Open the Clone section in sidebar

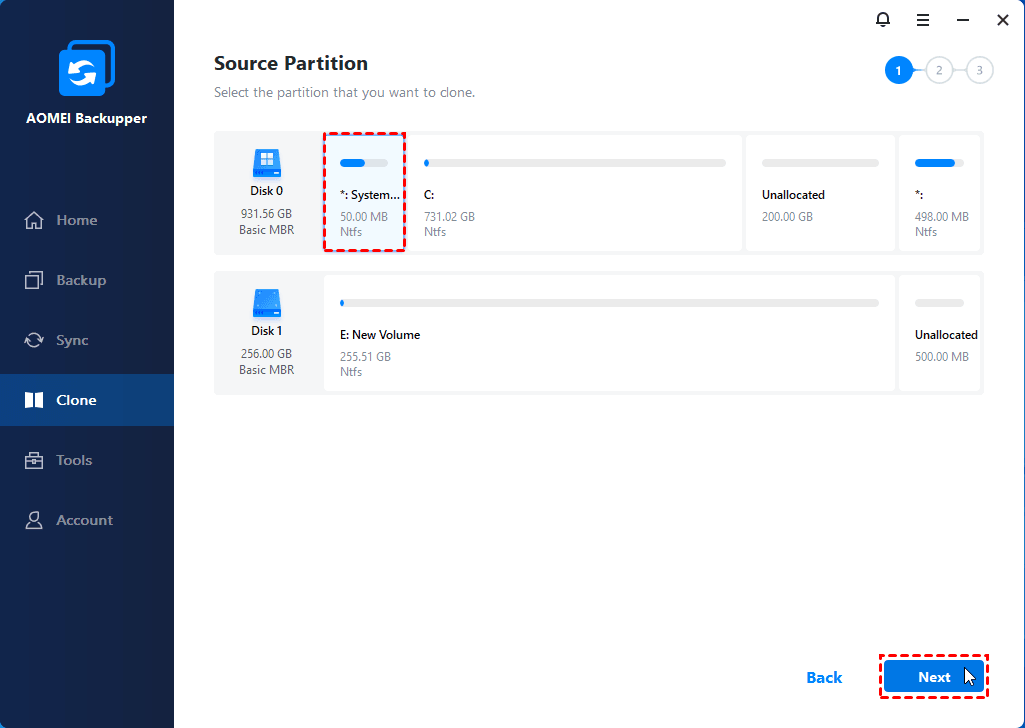pyautogui.click(x=76, y=400)
